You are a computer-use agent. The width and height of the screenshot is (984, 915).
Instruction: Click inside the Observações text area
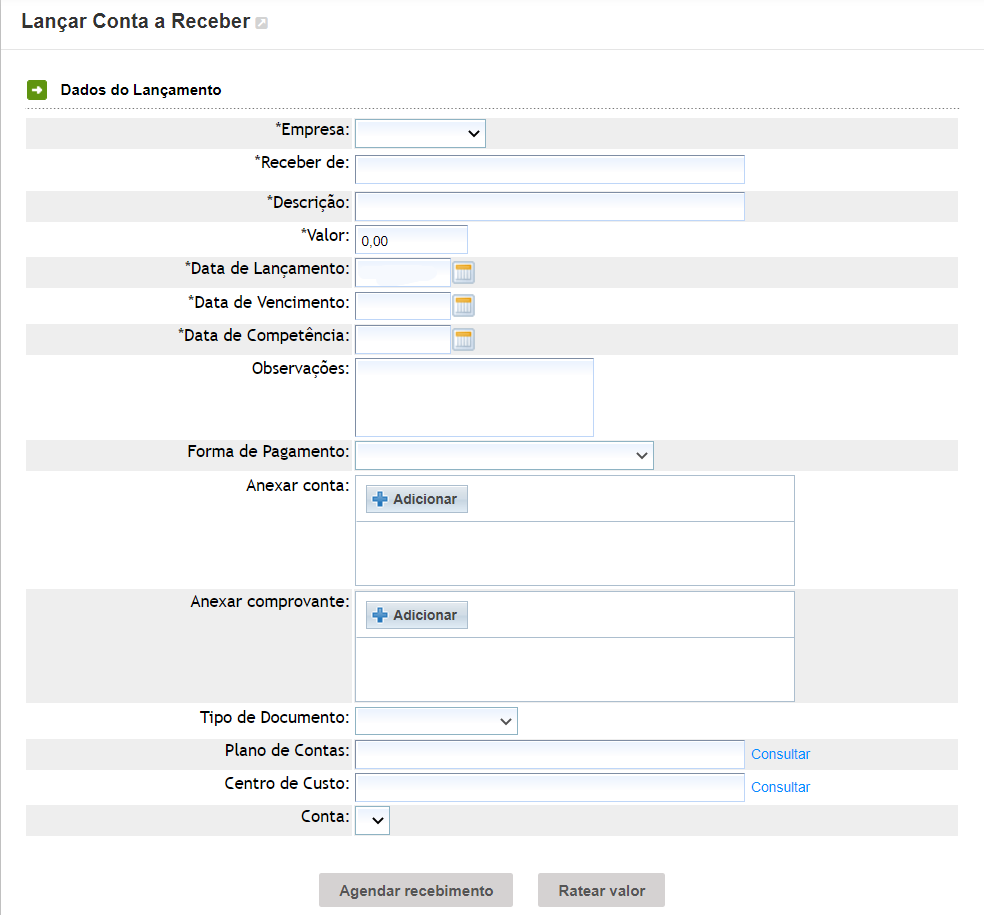click(474, 397)
